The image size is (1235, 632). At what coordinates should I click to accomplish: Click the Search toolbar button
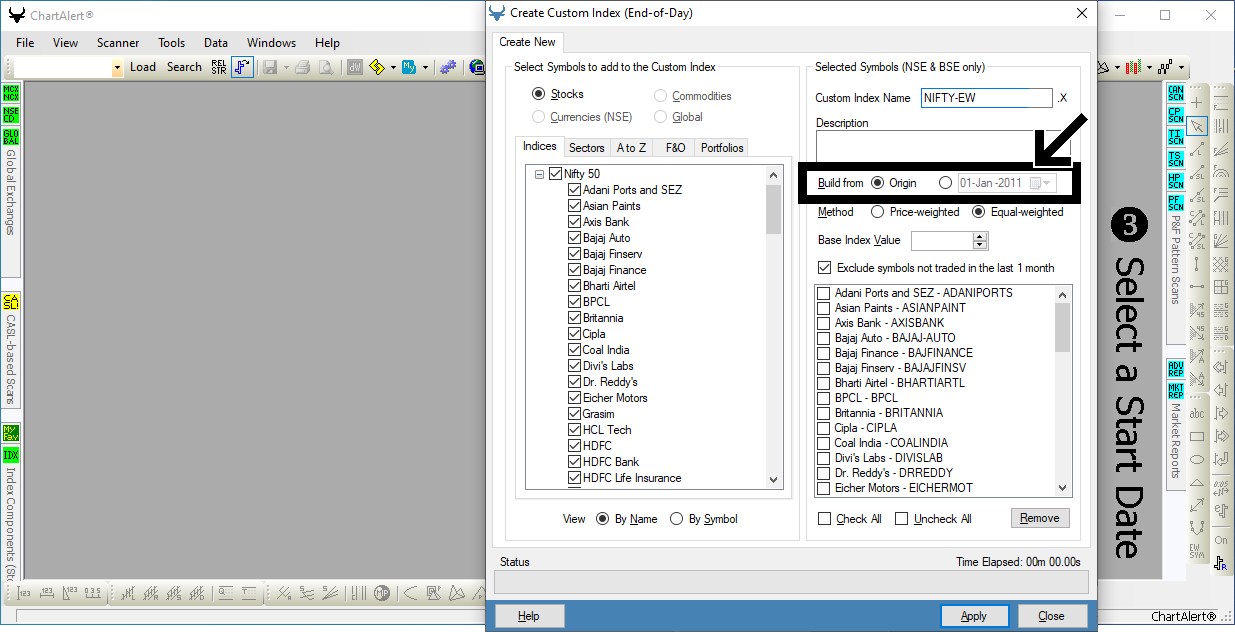[x=184, y=67]
